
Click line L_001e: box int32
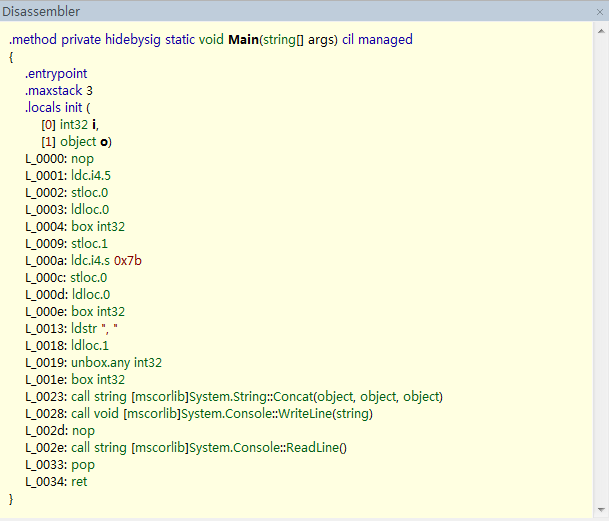pyautogui.click(x=75, y=380)
